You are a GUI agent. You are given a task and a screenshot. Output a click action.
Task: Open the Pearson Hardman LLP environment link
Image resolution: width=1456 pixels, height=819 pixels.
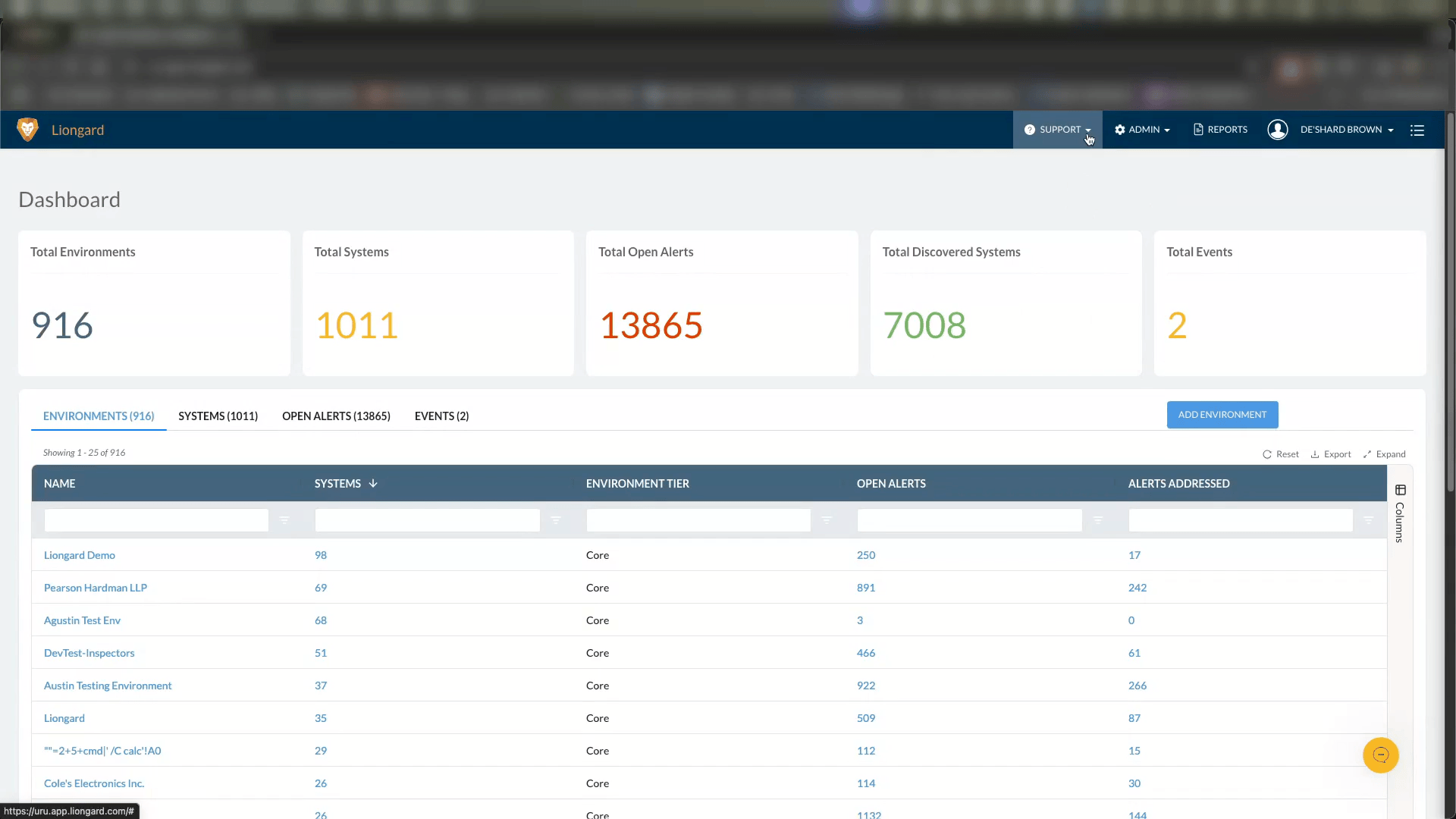[x=96, y=588]
